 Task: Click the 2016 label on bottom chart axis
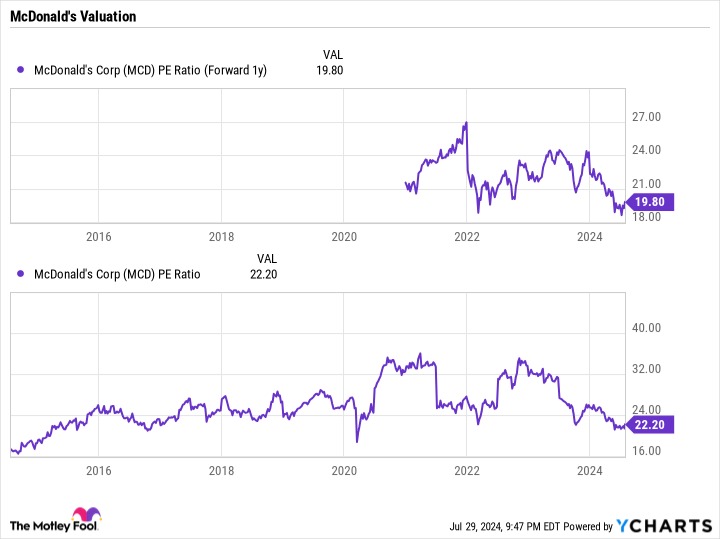click(x=98, y=471)
